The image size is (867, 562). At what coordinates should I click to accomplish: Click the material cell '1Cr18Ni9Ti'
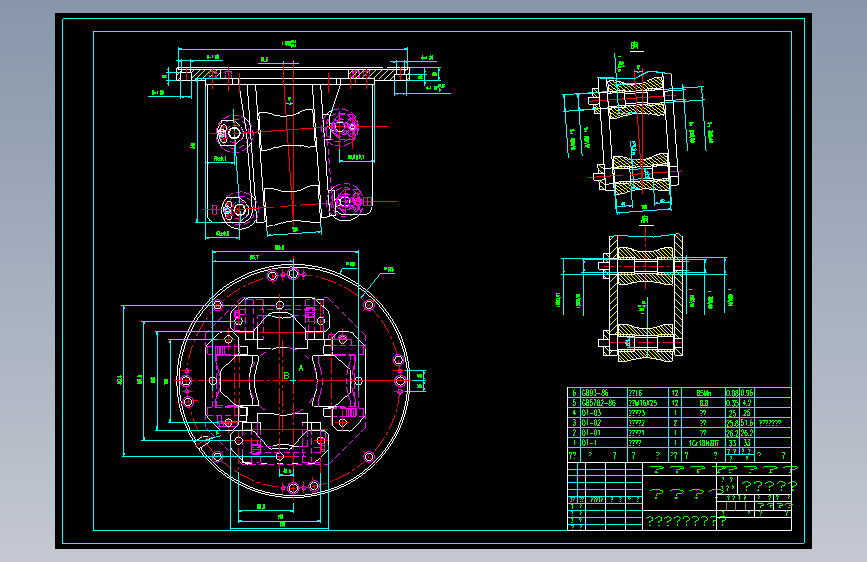703,443
